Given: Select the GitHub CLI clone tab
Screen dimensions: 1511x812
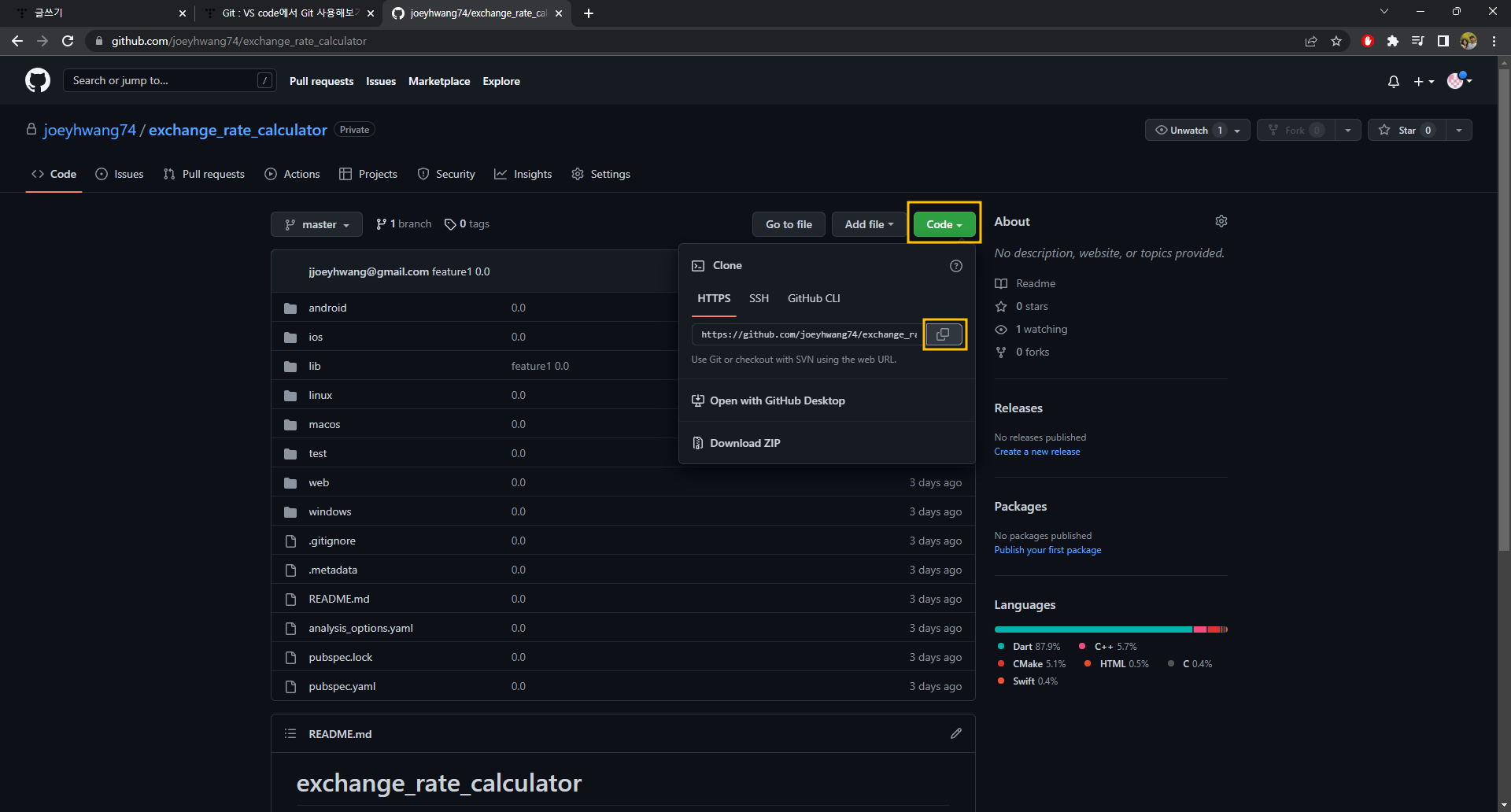Looking at the screenshot, I should 814,298.
